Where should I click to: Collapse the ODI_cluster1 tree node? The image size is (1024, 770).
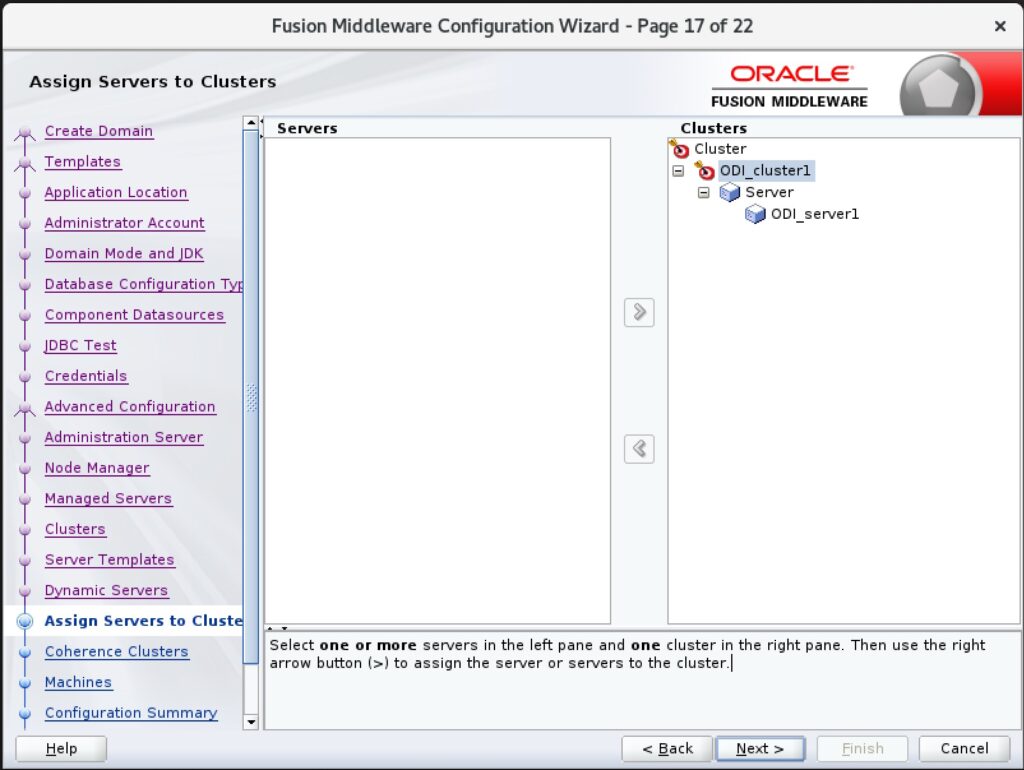click(679, 171)
